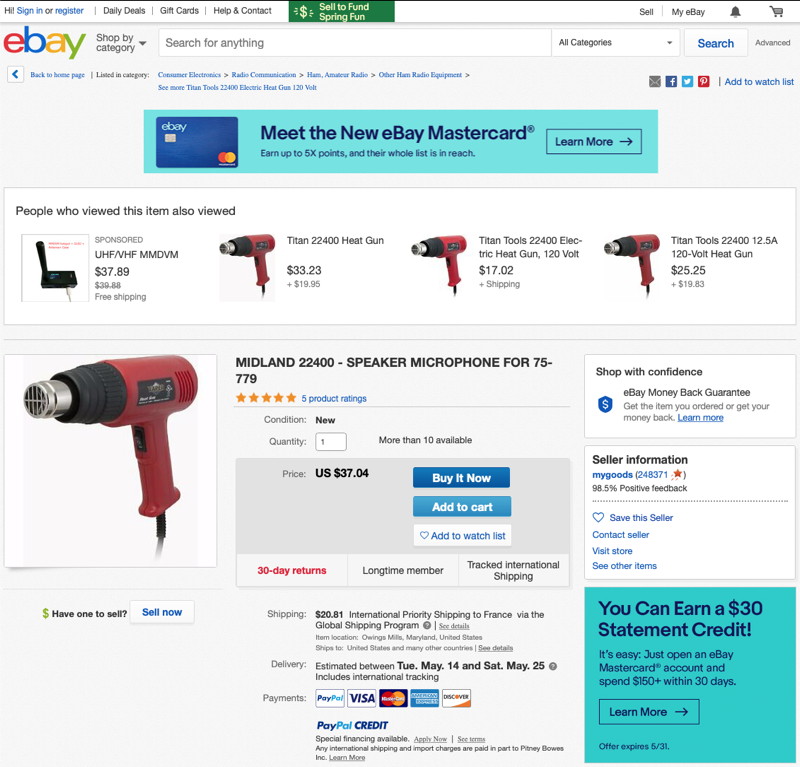Screen dimensions: 800x767
Task: Share the listing on Twitter
Action: click(687, 82)
